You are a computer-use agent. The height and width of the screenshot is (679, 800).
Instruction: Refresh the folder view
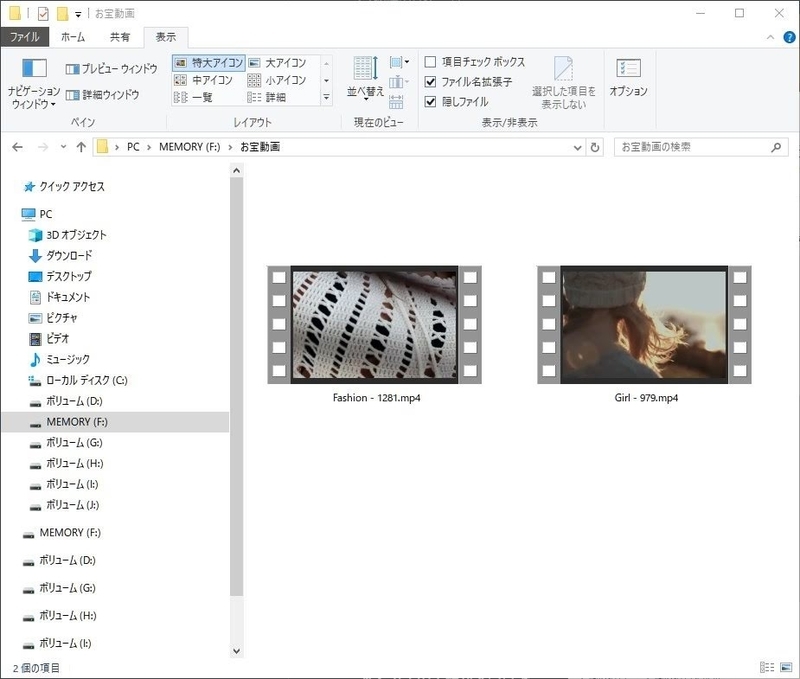595,147
